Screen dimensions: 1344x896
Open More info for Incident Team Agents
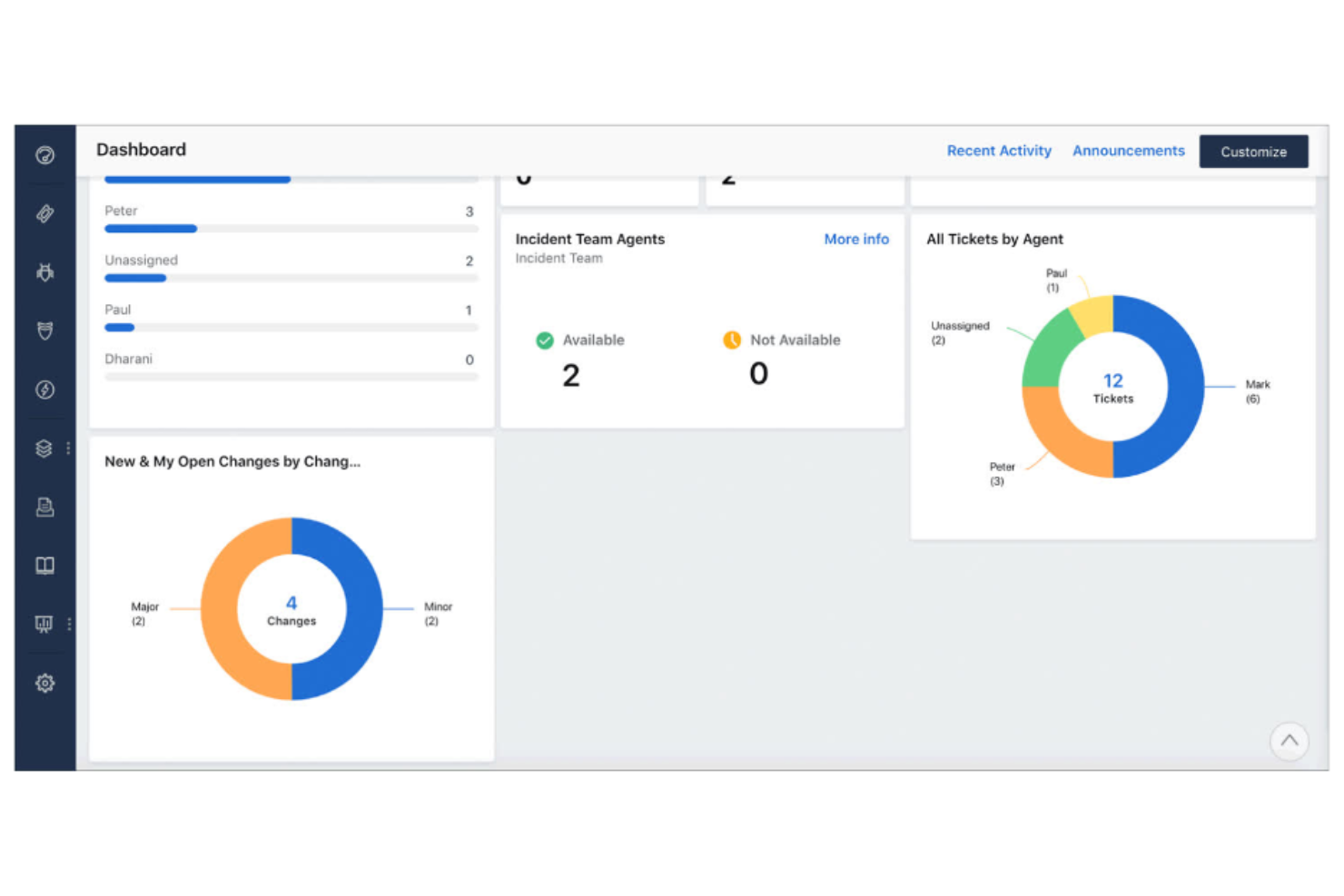pyautogui.click(x=855, y=239)
